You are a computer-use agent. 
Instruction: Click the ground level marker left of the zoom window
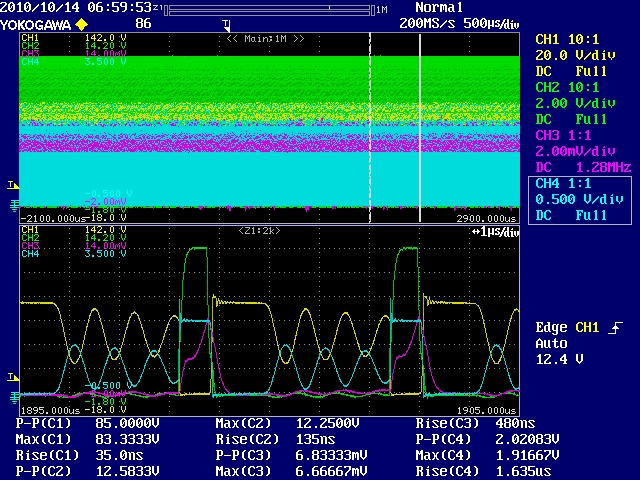(12, 395)
